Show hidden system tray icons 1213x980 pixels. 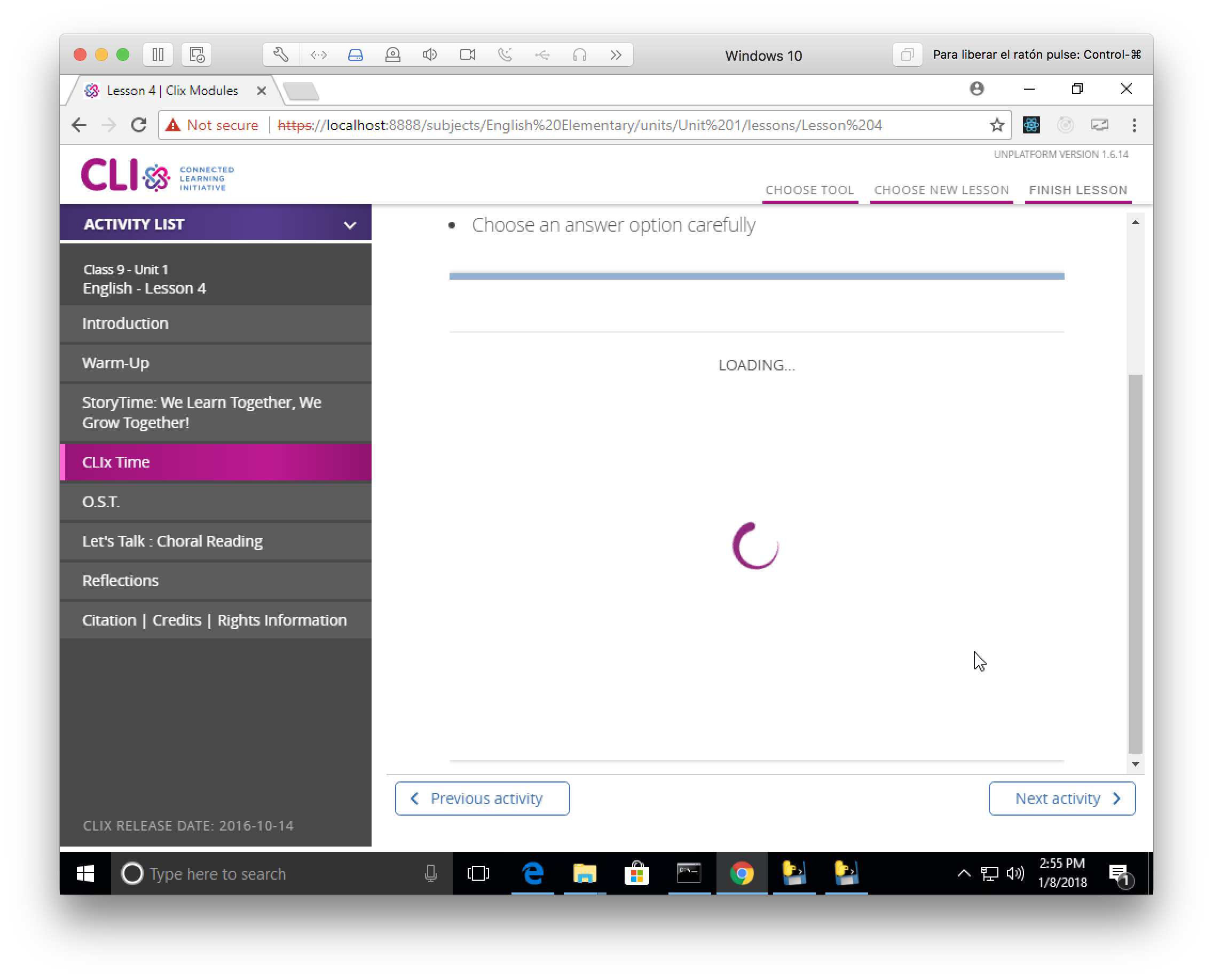pos(964,873)
